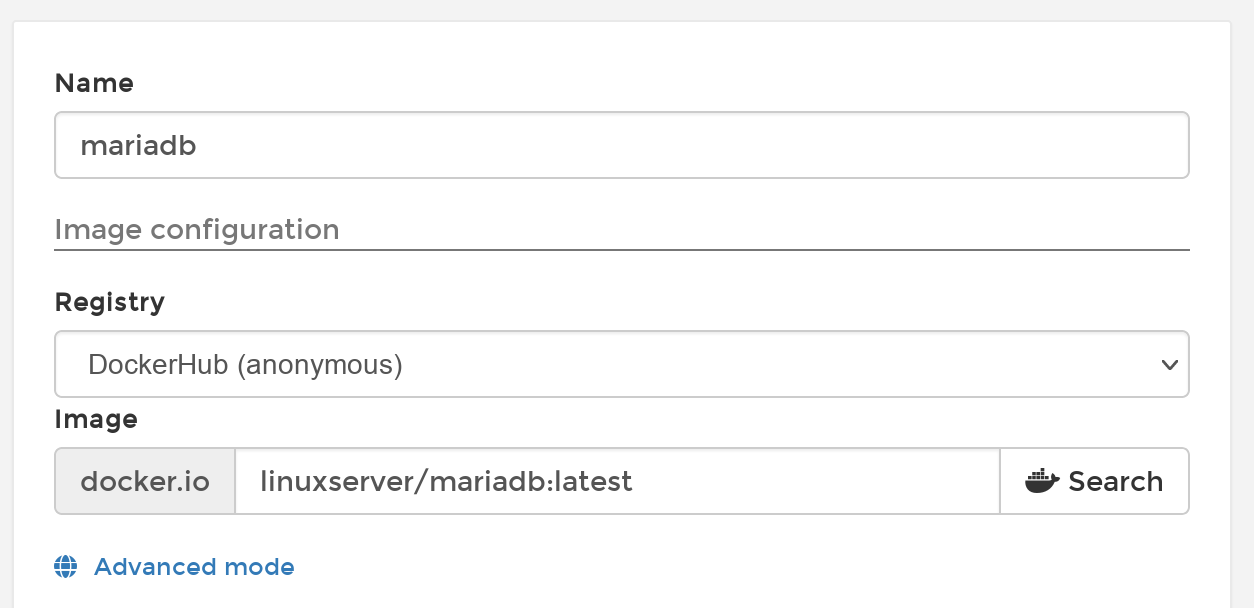Image resolution: width=1254 pixels, height=608 pixels.
Task: Click the Name field label
Action: [94, 83]
